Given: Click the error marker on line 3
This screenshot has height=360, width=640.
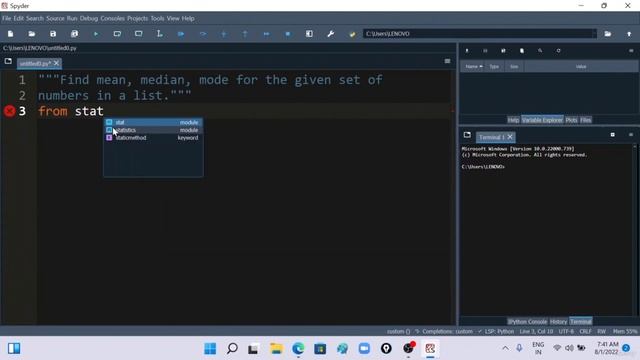Looking at the screenshot, I should (x=9, y=111).
